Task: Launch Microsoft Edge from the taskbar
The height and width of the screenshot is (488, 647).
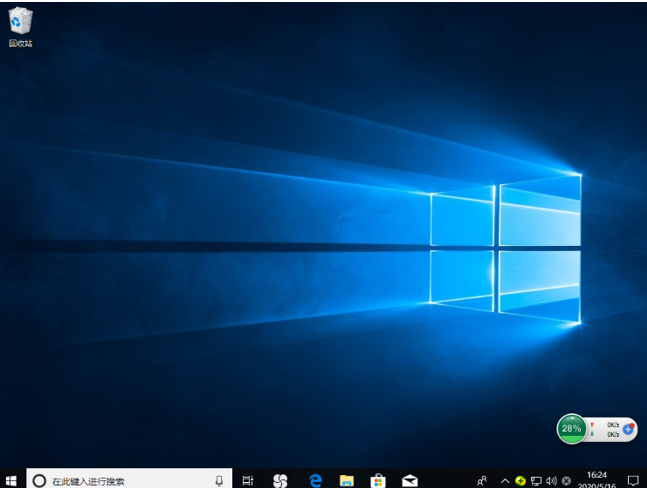Action: click(315, 481)
